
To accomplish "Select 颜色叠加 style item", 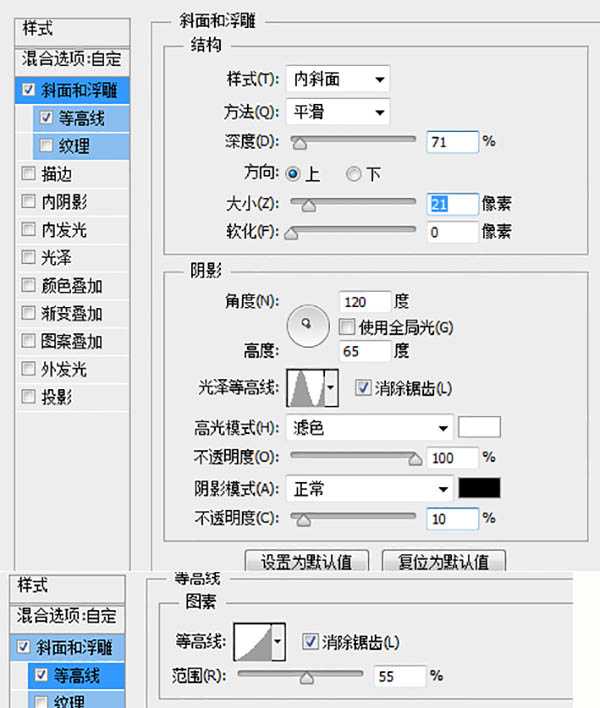I will [72, 286].
